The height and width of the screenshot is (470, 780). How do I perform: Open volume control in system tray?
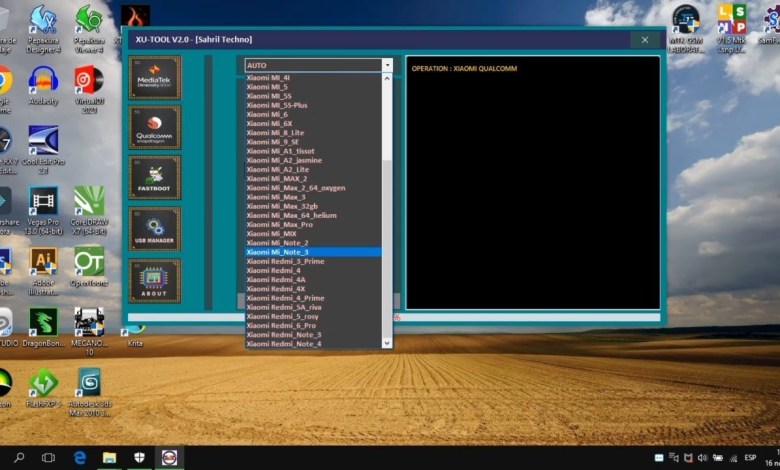(702, 458)
